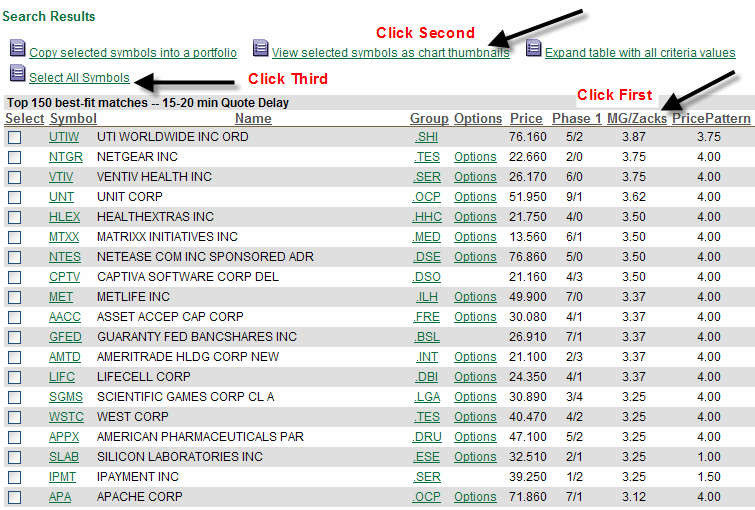Click Expand table with all criteria values

coord(640,52)
